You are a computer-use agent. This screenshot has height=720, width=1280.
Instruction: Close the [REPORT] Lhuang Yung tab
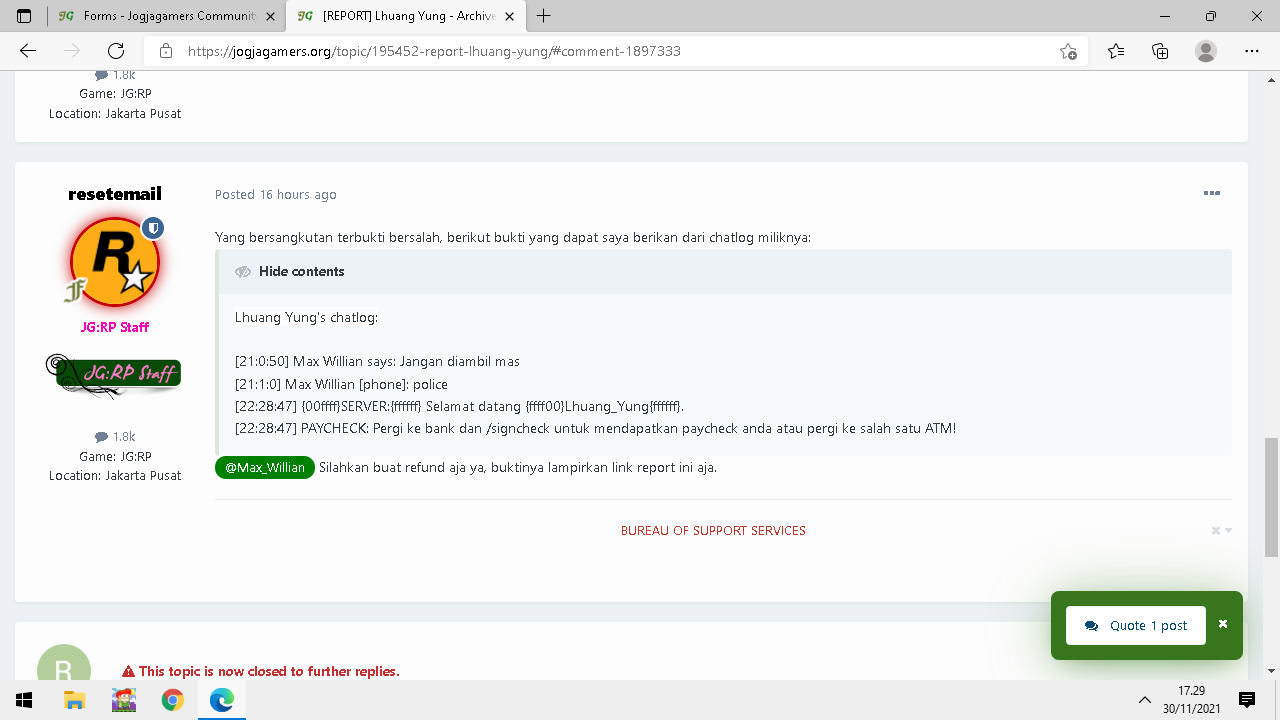[x=510, y=17]
